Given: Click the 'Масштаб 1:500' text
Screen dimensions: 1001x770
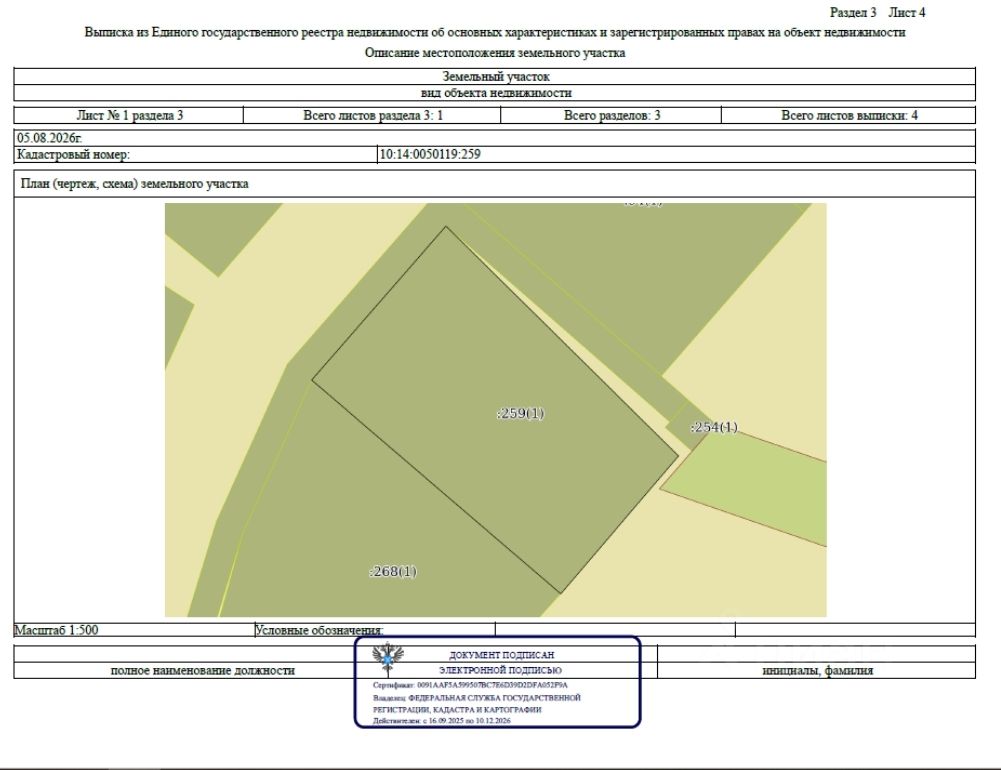Looking at the screenshot, I should tap(56, 630).
